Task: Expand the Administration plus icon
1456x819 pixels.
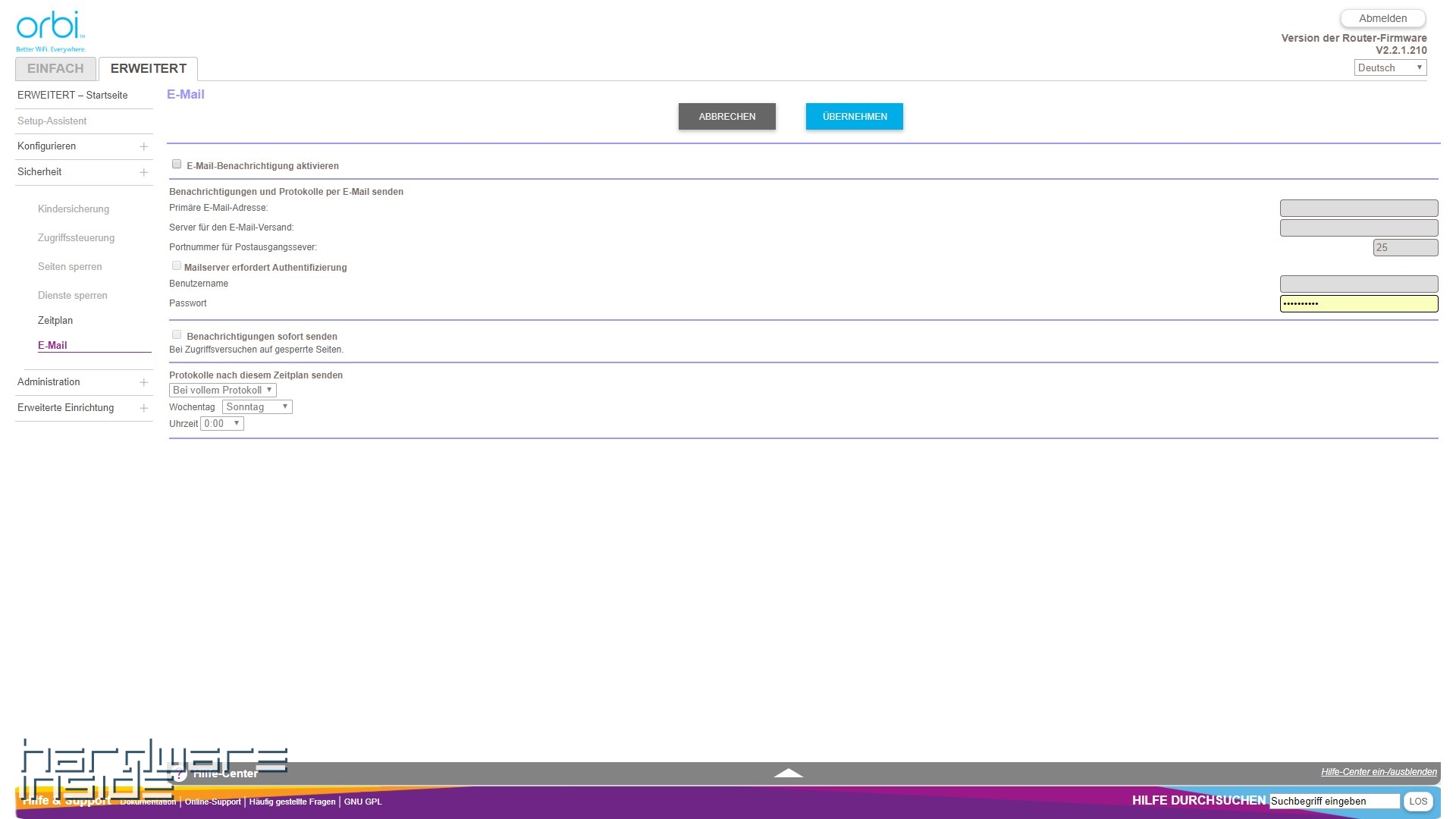Action: point(143,382)
